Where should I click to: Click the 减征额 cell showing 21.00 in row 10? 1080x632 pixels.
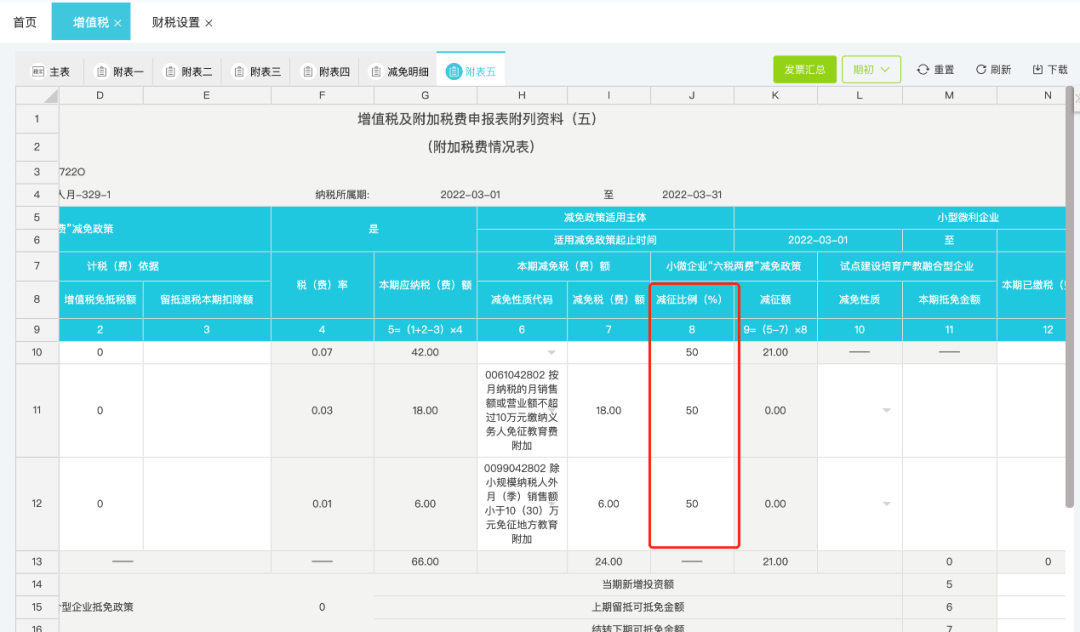coord(776,352)
